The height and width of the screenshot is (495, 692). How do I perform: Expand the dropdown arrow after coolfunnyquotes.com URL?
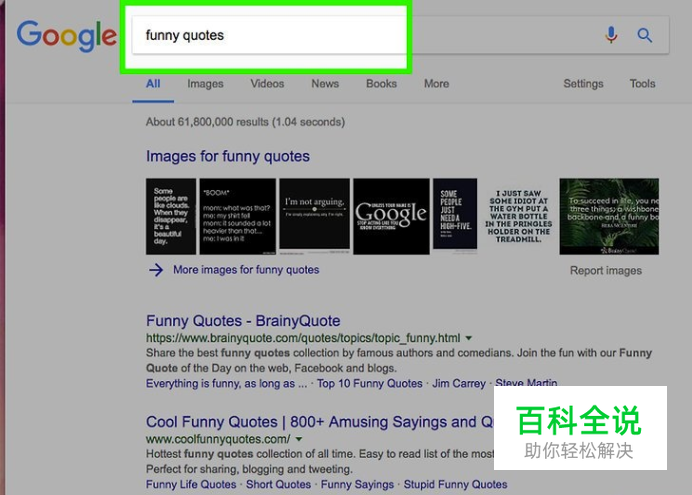[x=299, y=439]
